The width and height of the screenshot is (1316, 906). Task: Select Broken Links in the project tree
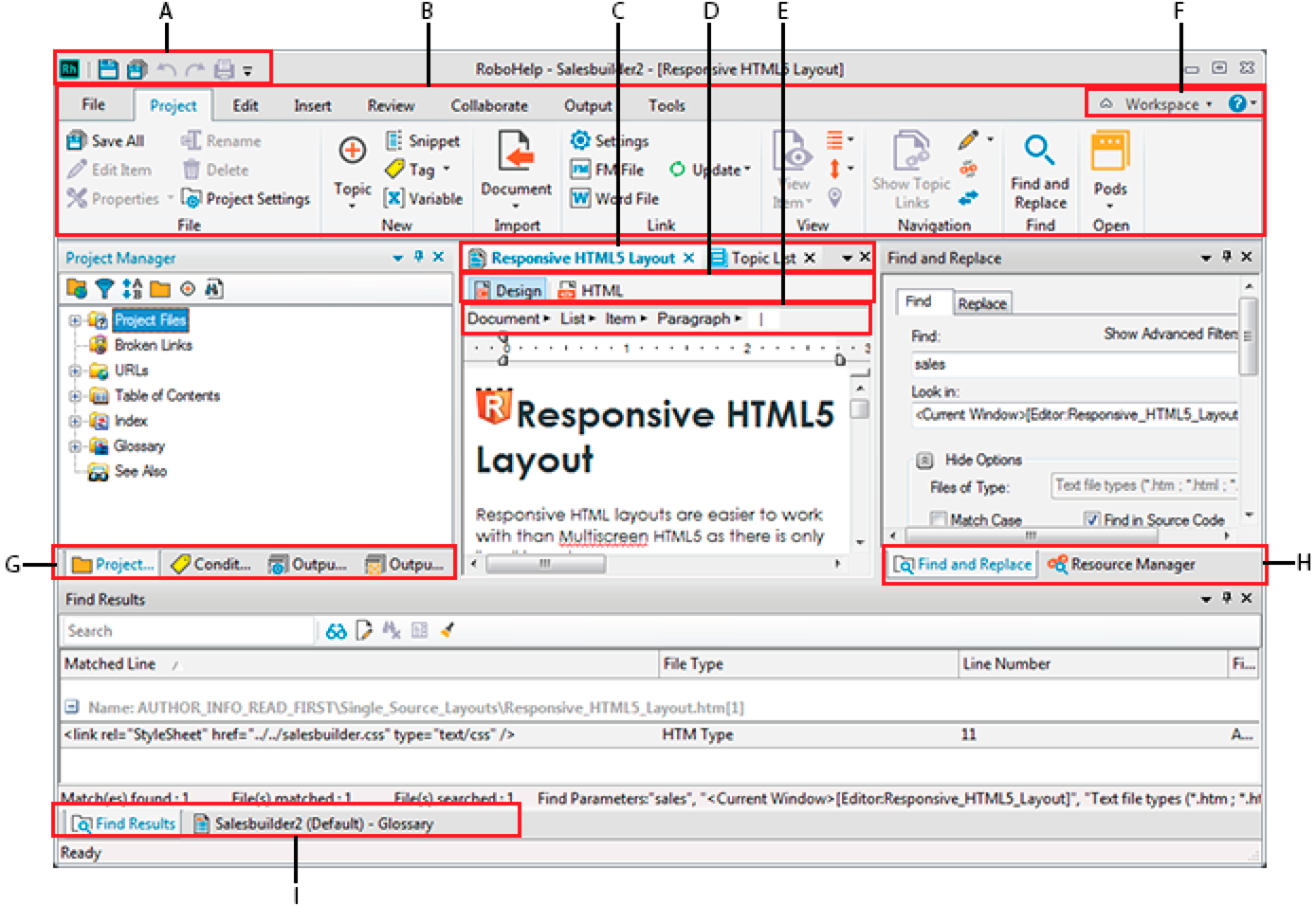[x=153, y=345]
